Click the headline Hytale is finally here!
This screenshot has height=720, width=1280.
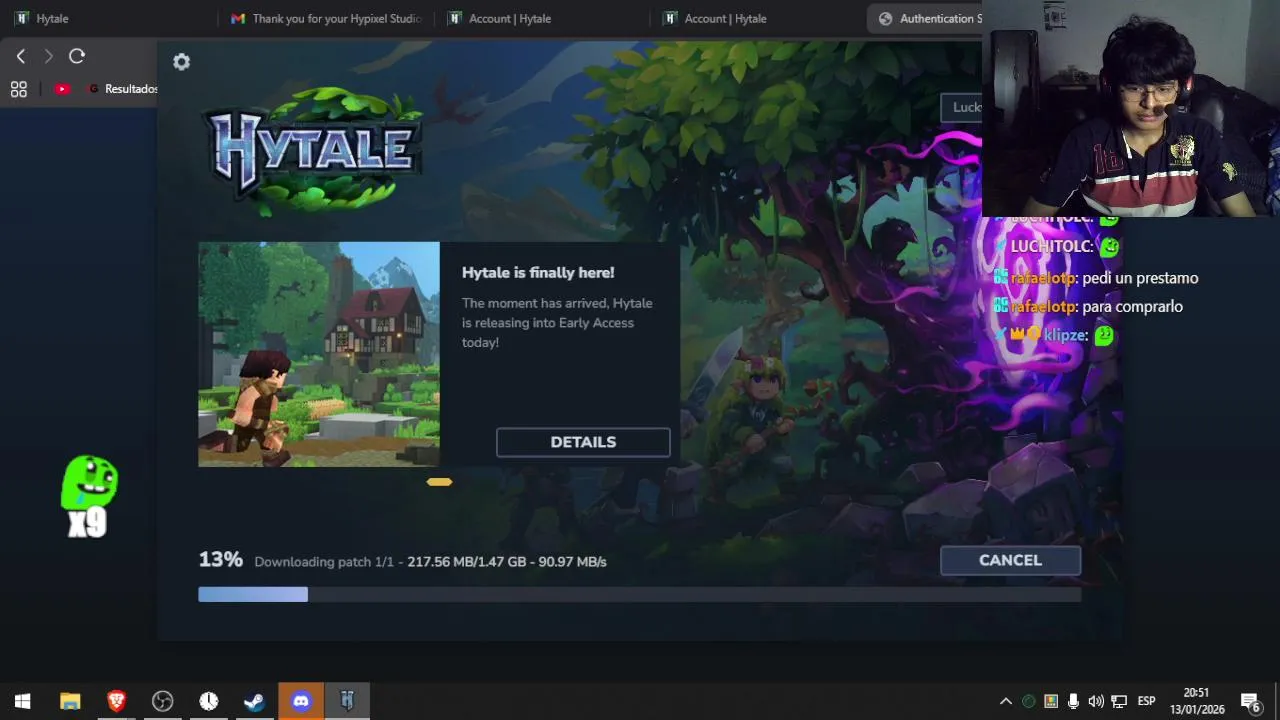[x=538, y=273]
